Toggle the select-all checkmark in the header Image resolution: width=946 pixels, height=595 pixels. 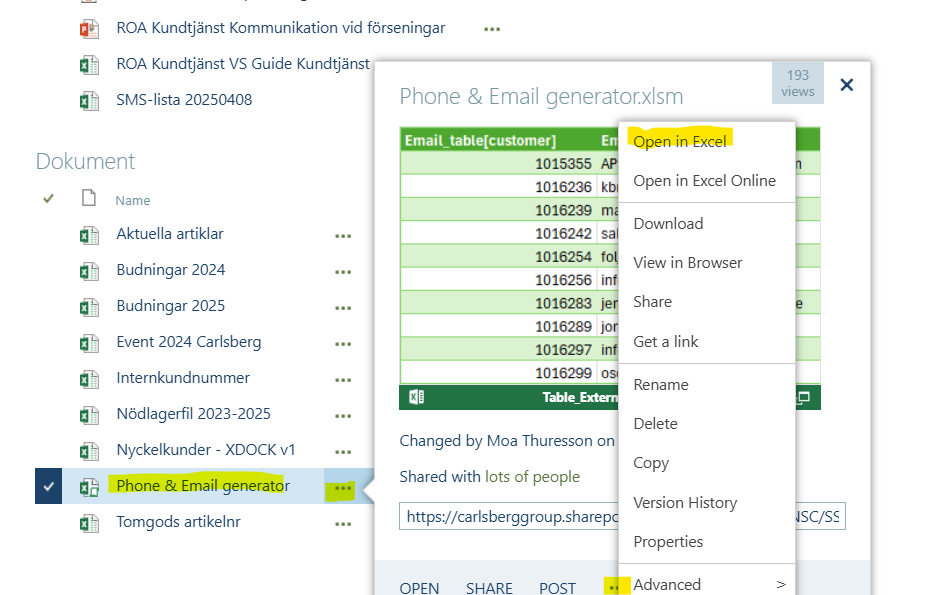48,199
